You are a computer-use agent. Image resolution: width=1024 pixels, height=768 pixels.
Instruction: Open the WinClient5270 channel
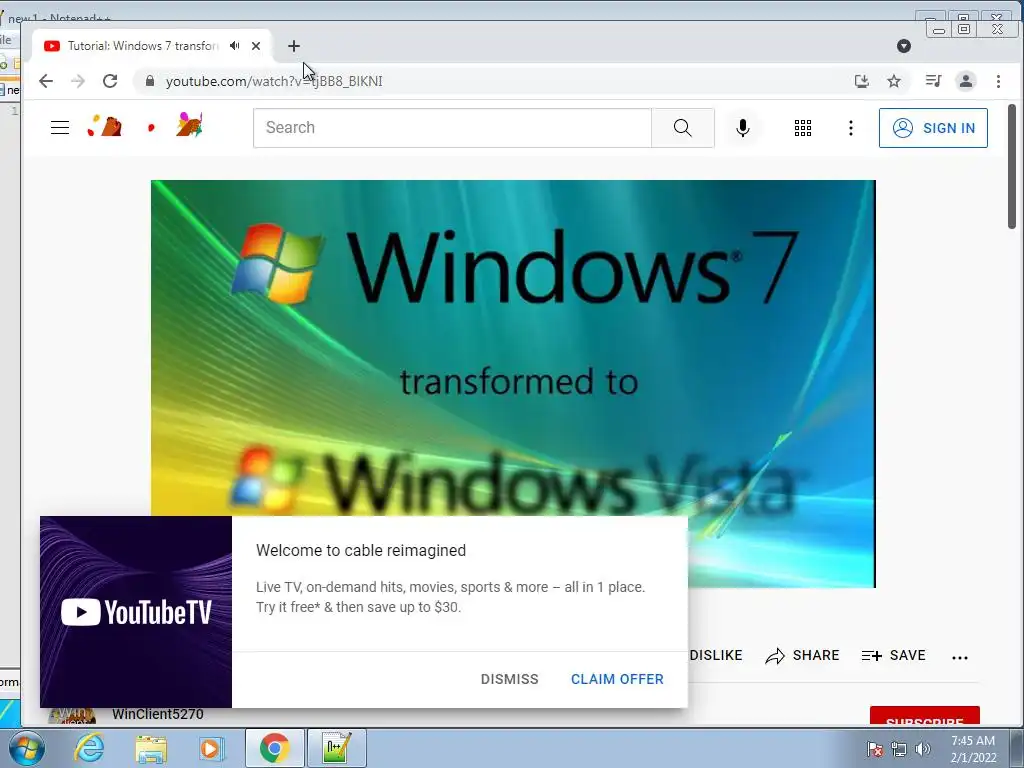point(157,714)
